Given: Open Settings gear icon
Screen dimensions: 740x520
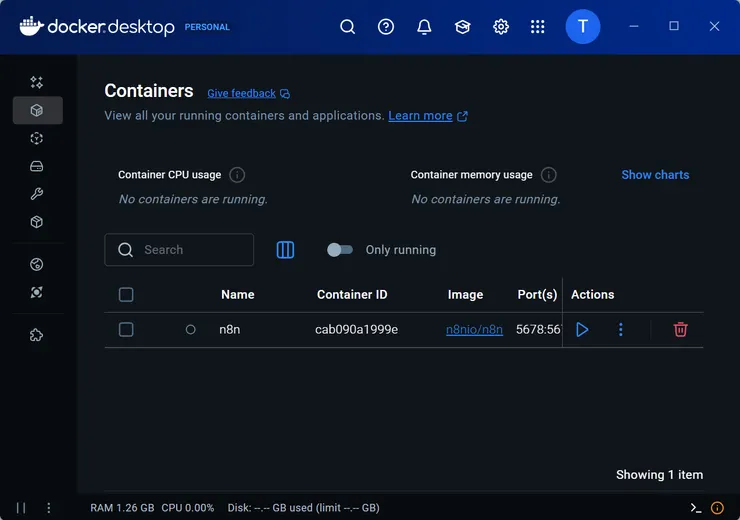Looking at the screenshot, I should click(501, 27).
